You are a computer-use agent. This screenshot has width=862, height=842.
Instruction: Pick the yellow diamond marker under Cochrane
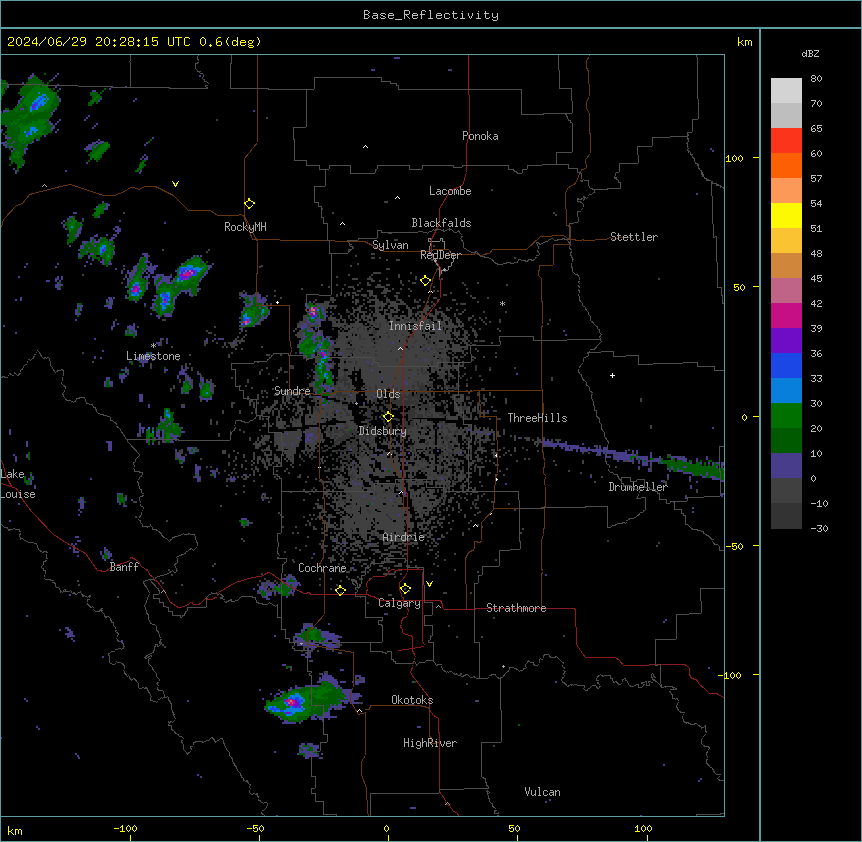(x=340, y=590)
